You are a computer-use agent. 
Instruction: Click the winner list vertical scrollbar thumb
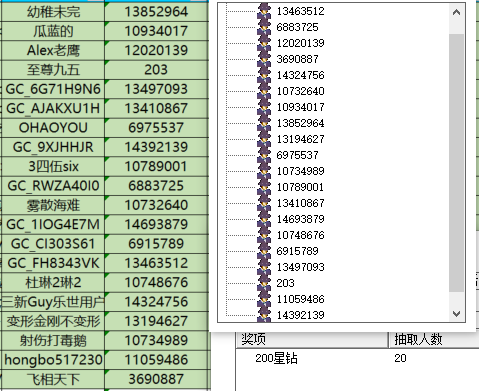pyautogui.click(x=456, y=162)
